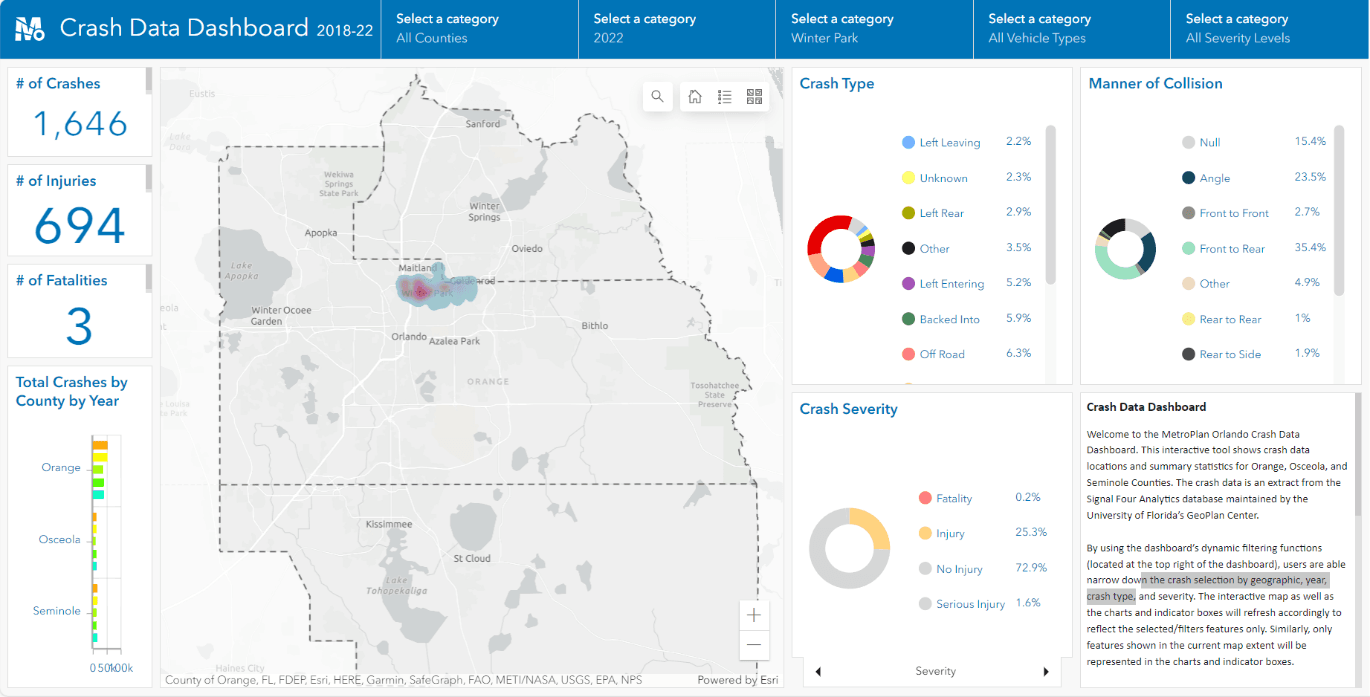Advance Crash Severity panel with right arrow
This screenshot has width=1370, height=697.
pyautogui.click(x=1046, y=671)
